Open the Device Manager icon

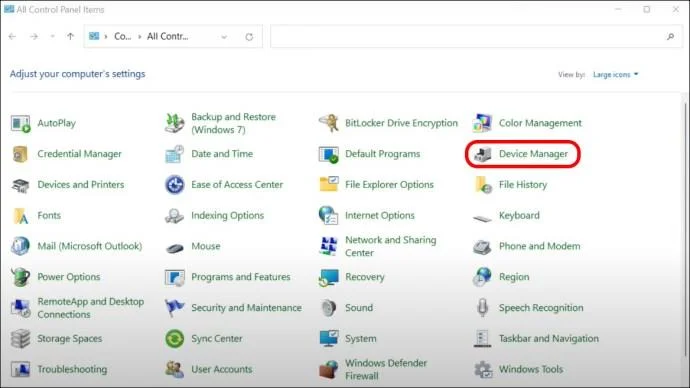click(x=482, y=154)
